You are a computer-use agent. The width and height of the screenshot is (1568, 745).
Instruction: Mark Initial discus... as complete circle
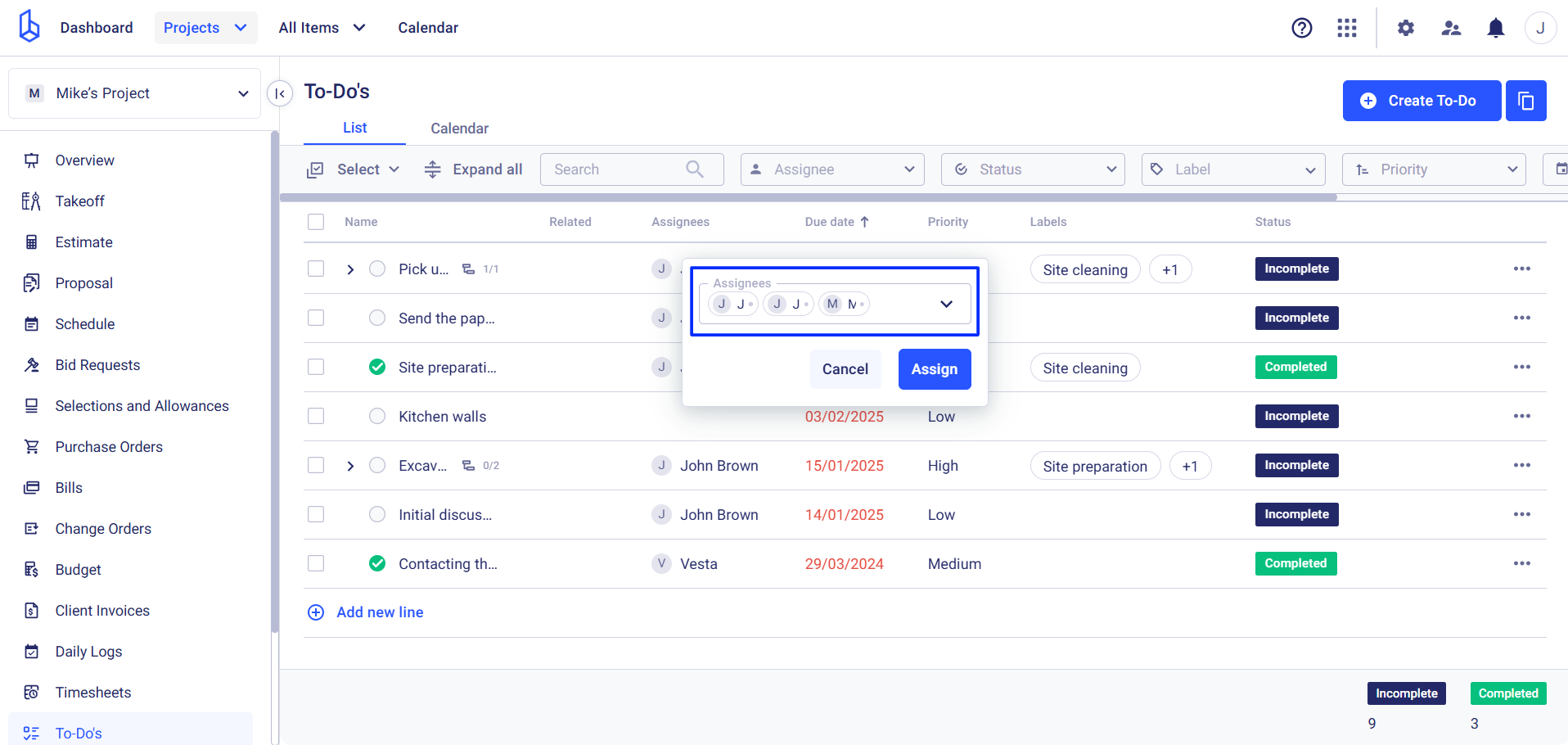[x=377, y=514]
